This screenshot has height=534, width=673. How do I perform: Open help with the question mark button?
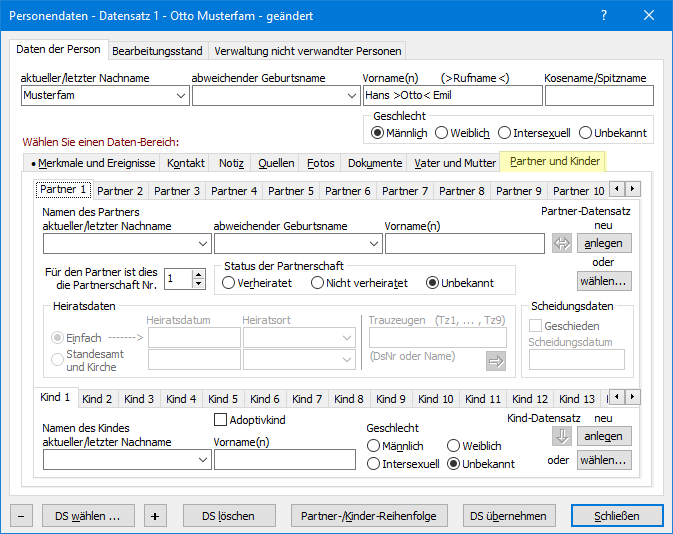tap(603, 16)
